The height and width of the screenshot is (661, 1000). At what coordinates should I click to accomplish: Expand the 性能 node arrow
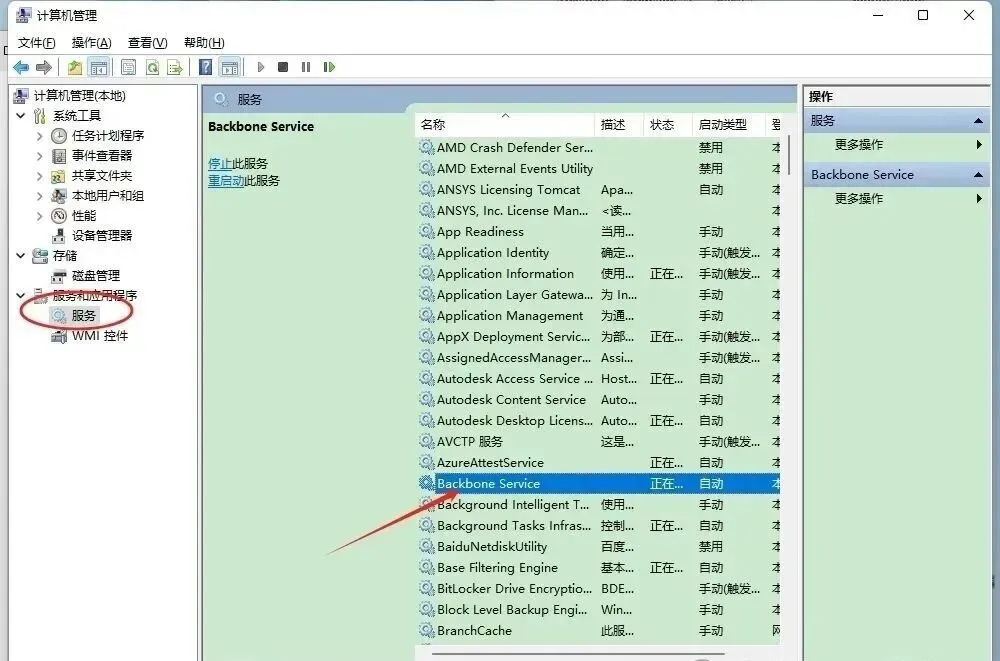tap(40, 216)
